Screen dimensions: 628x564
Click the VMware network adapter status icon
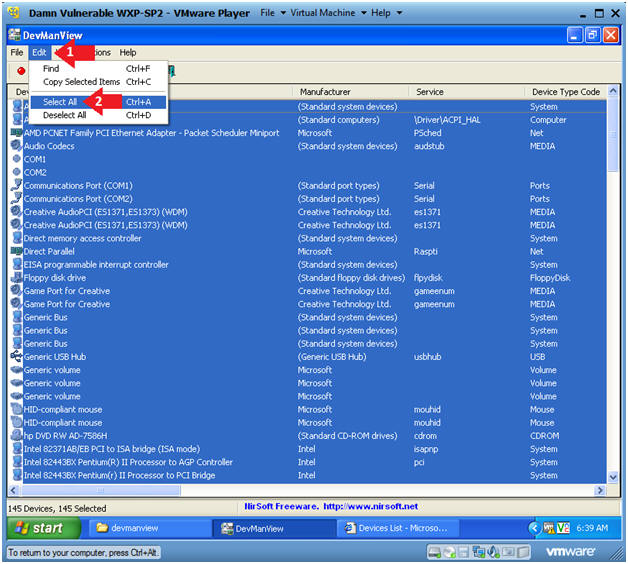(478, 552)
